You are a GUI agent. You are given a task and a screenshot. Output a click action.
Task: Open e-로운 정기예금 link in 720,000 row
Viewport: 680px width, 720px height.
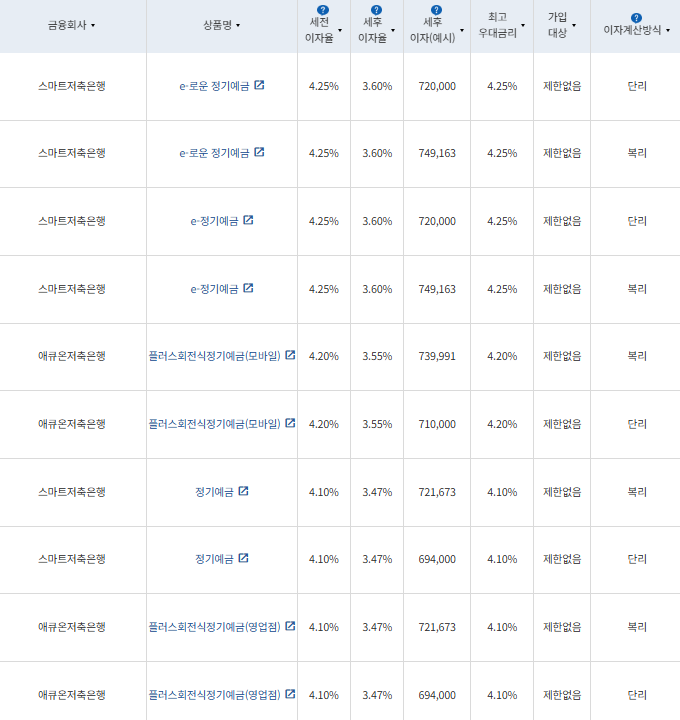click(214, 86)
